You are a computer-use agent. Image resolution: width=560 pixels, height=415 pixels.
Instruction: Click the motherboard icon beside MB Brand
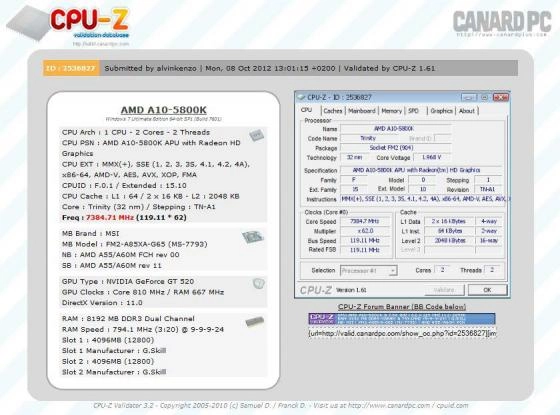click(252, 237)
